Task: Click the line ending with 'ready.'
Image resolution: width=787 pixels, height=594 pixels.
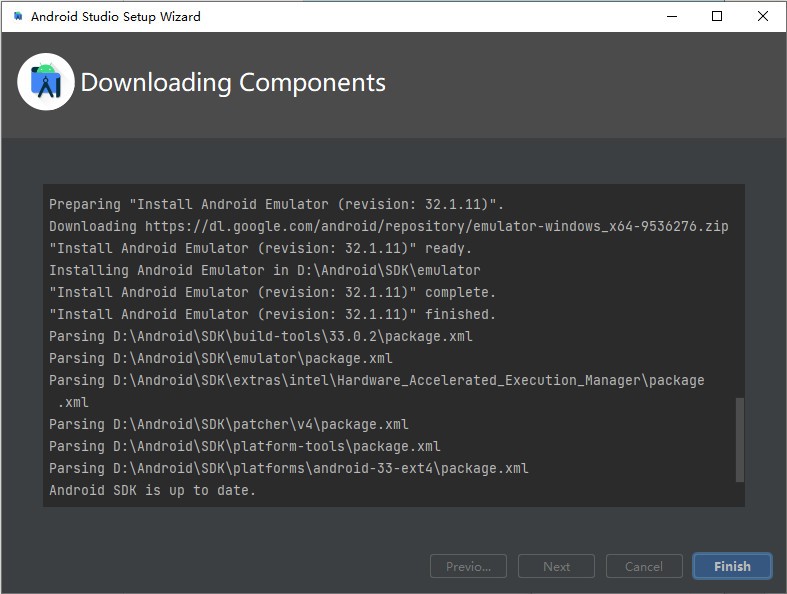Action: pos(260,248)
